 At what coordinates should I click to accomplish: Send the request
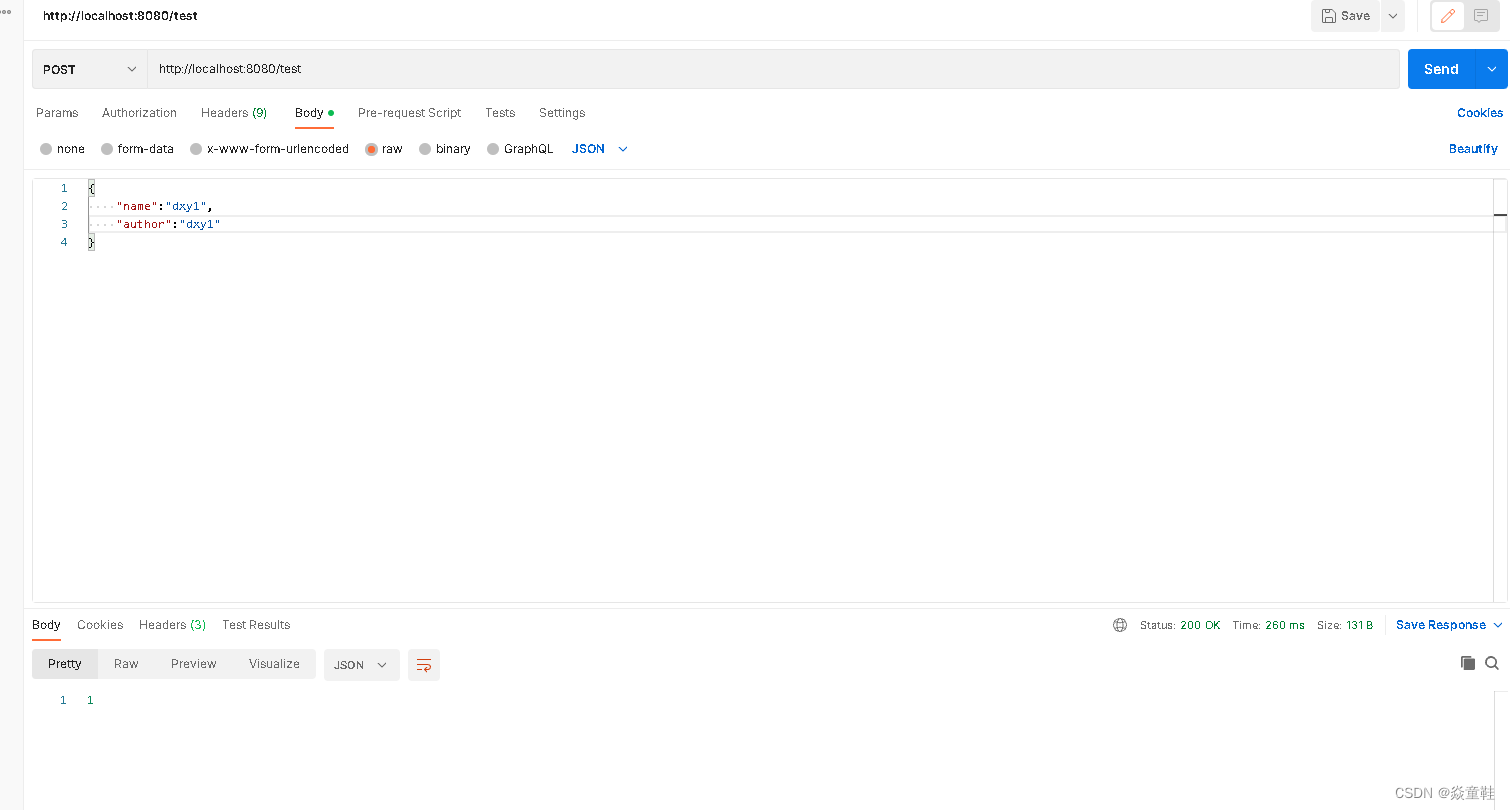click(1441, 69)
